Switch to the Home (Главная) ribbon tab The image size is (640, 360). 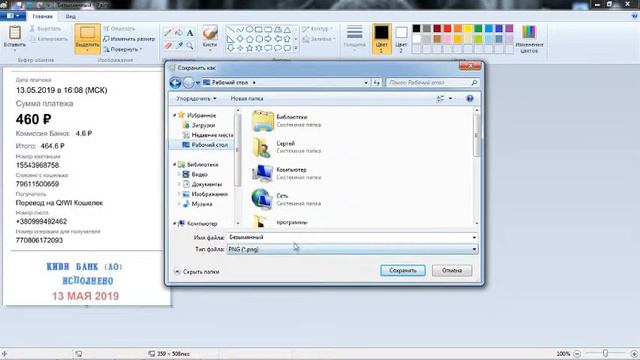[42, 16]
